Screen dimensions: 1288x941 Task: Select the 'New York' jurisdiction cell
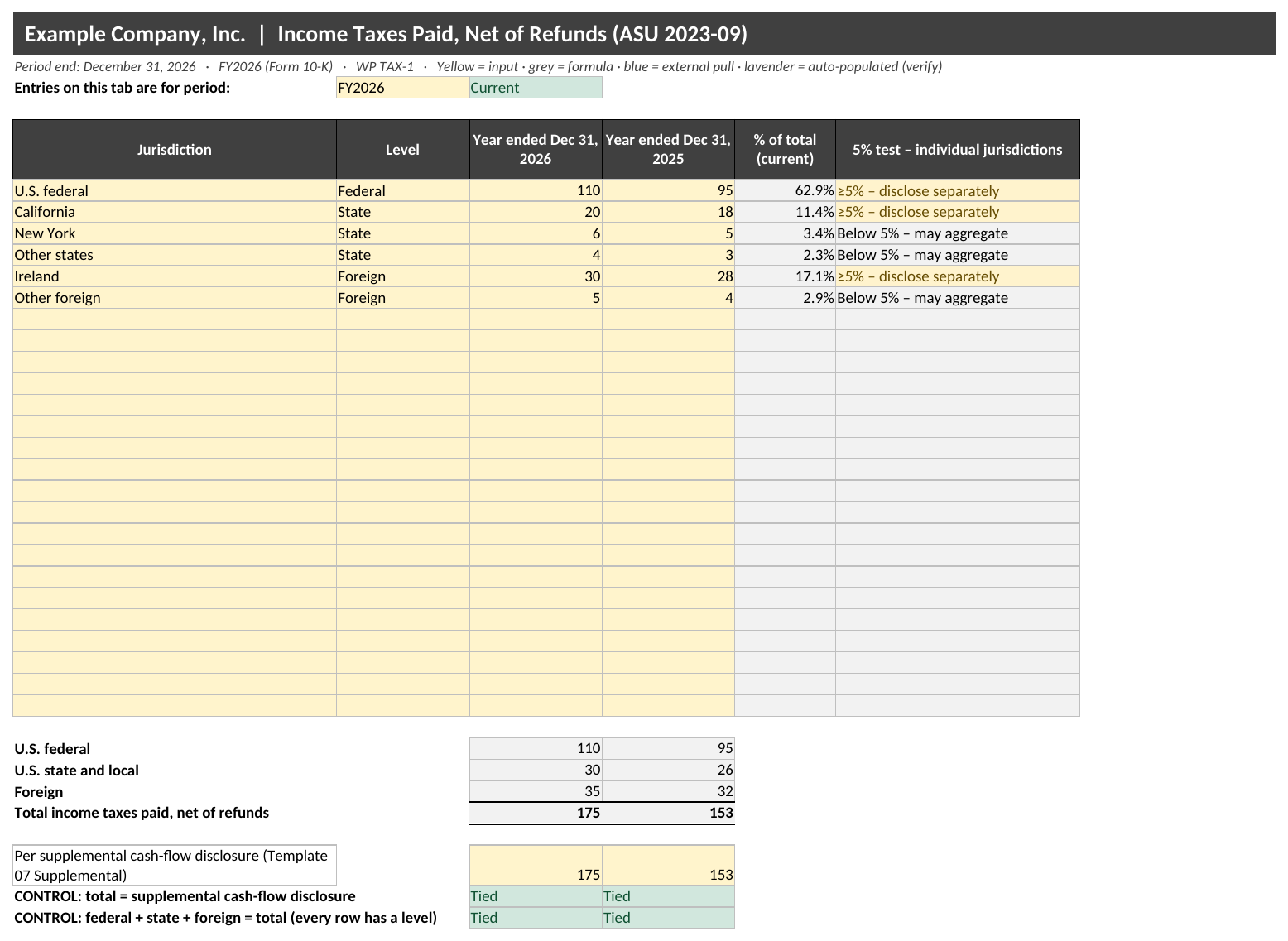pos(175,233)
